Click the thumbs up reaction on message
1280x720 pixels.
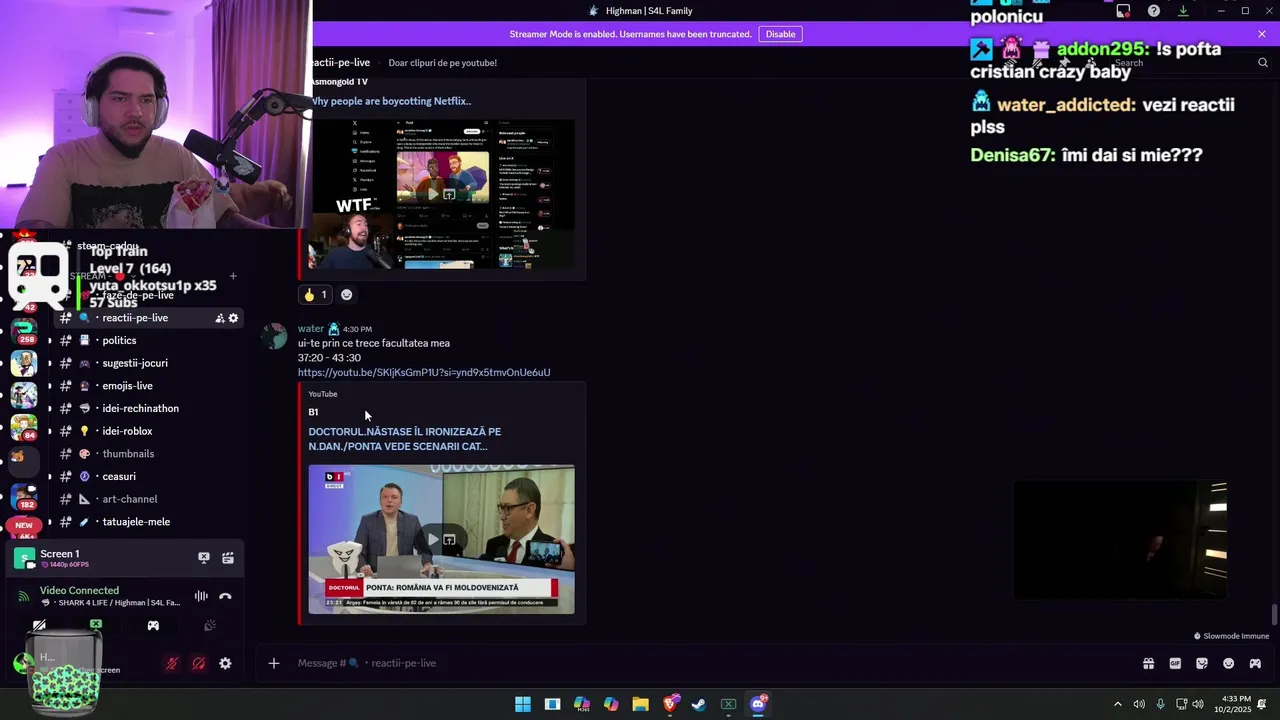[x=316, y=295]
